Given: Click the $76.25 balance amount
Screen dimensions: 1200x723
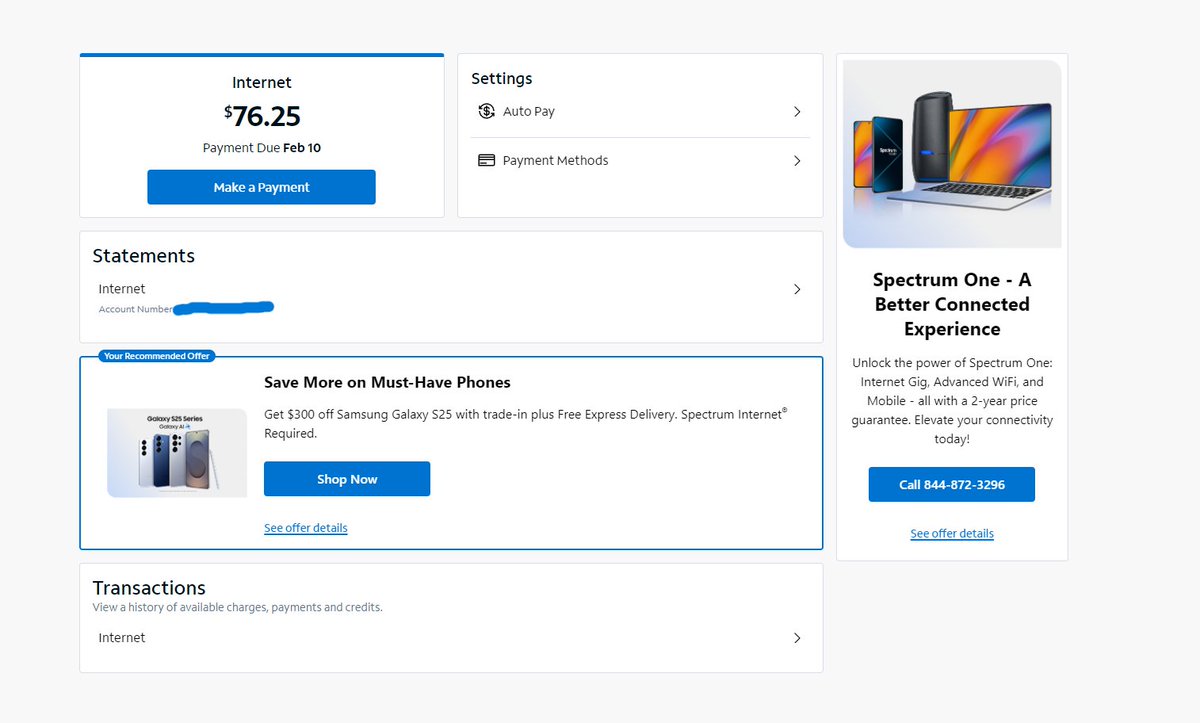Looking at the screenshot, I should point(262,116).
